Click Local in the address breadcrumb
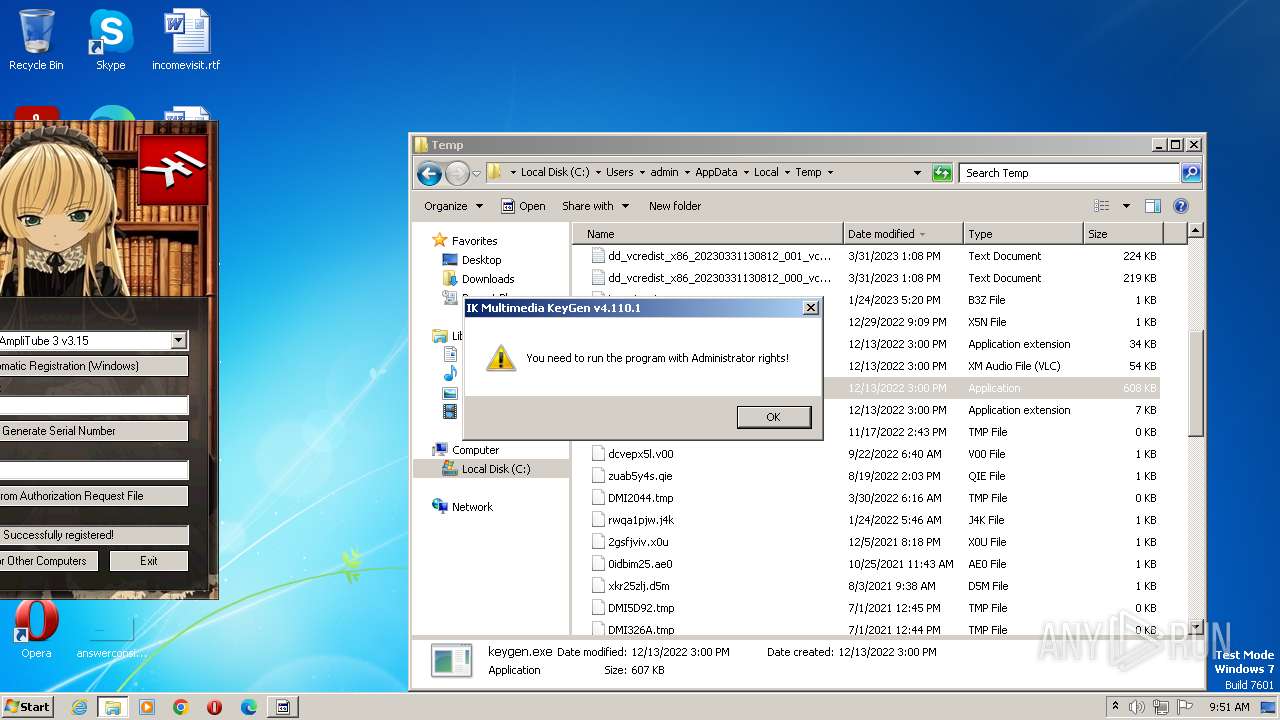The width and height of the screenshot is (1280, 720). pos(766,173)
